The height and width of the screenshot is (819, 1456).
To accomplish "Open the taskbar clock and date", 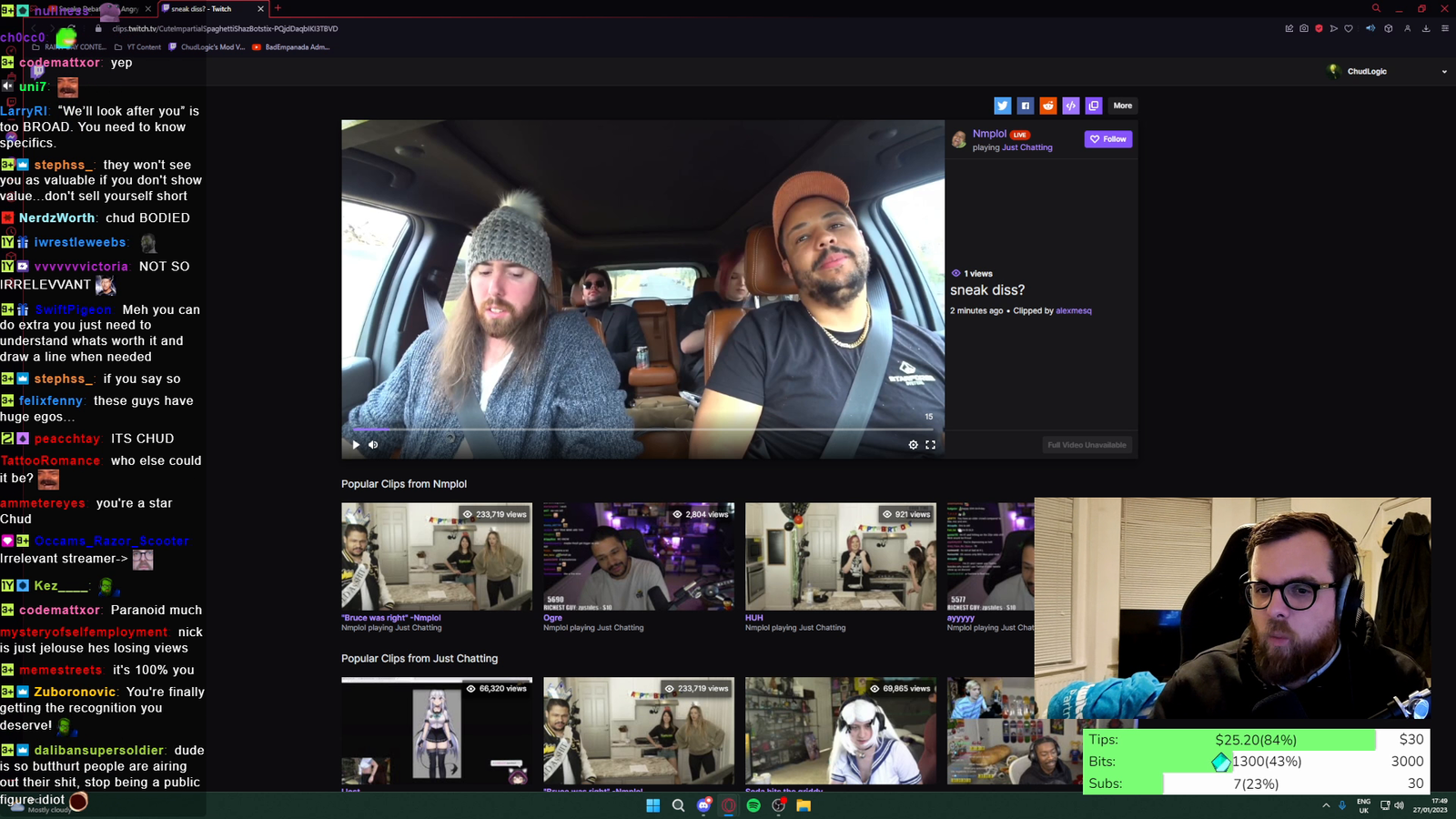I will tap(1430, 805).
